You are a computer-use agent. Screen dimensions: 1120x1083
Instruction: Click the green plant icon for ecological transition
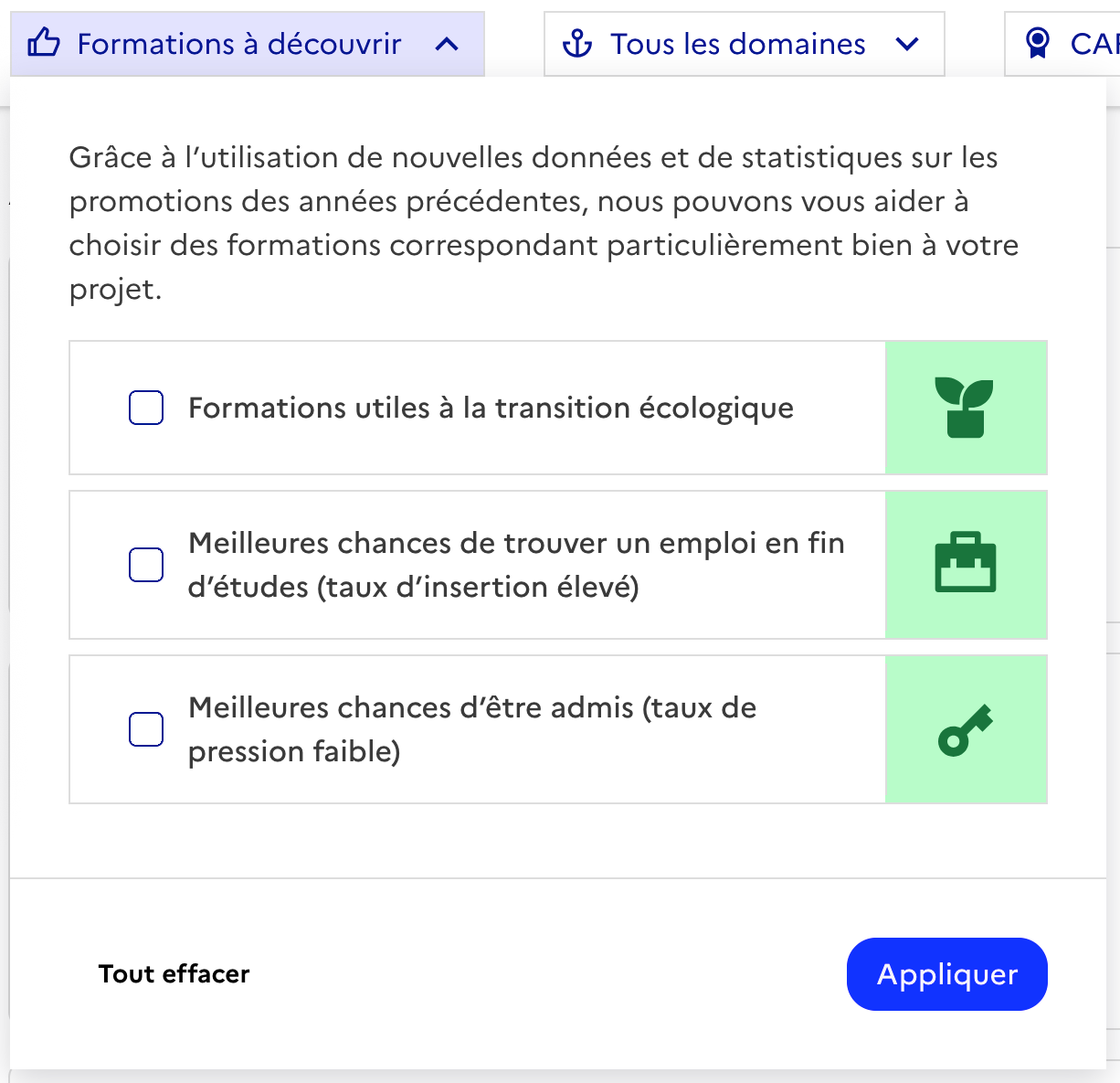965,408
